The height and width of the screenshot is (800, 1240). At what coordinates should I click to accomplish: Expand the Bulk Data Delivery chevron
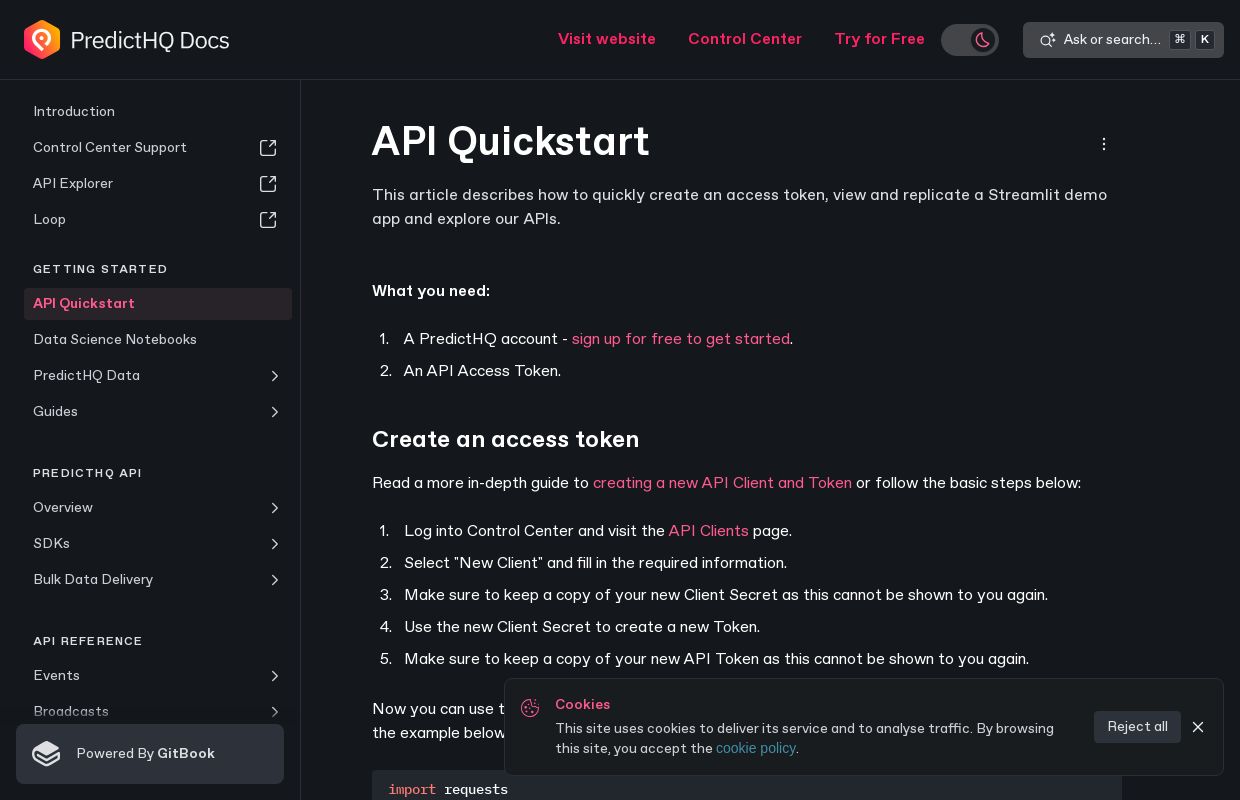click(x=275, y=580)
